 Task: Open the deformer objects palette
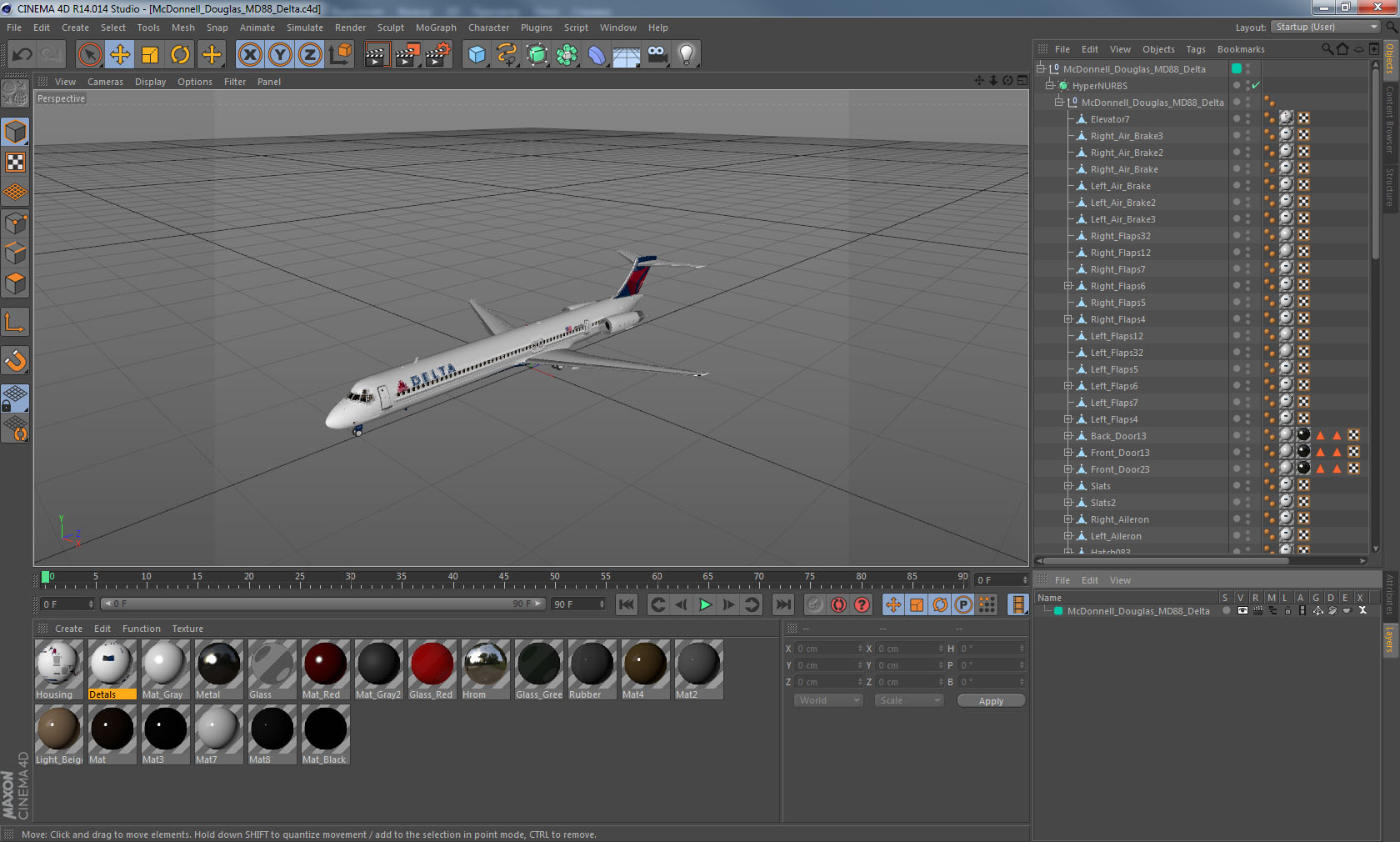click(x=597, y=55)
